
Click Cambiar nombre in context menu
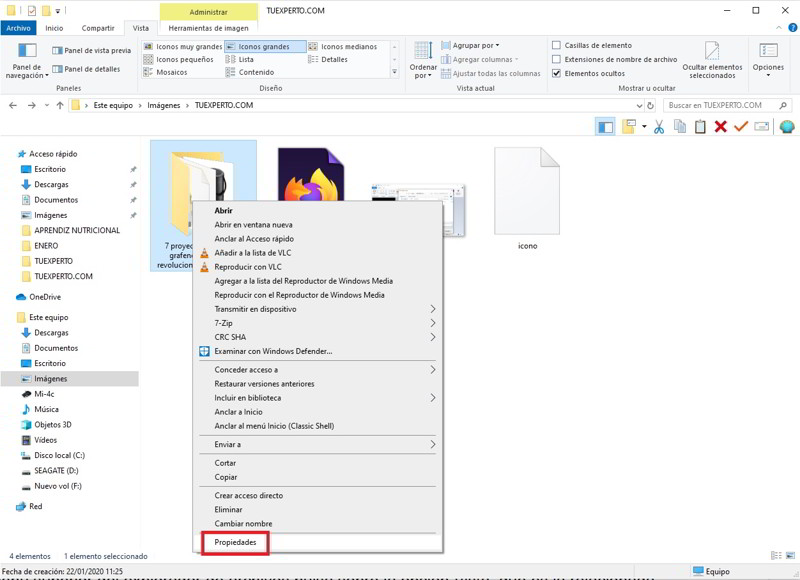pyautogui.click(x=243, y=524)
